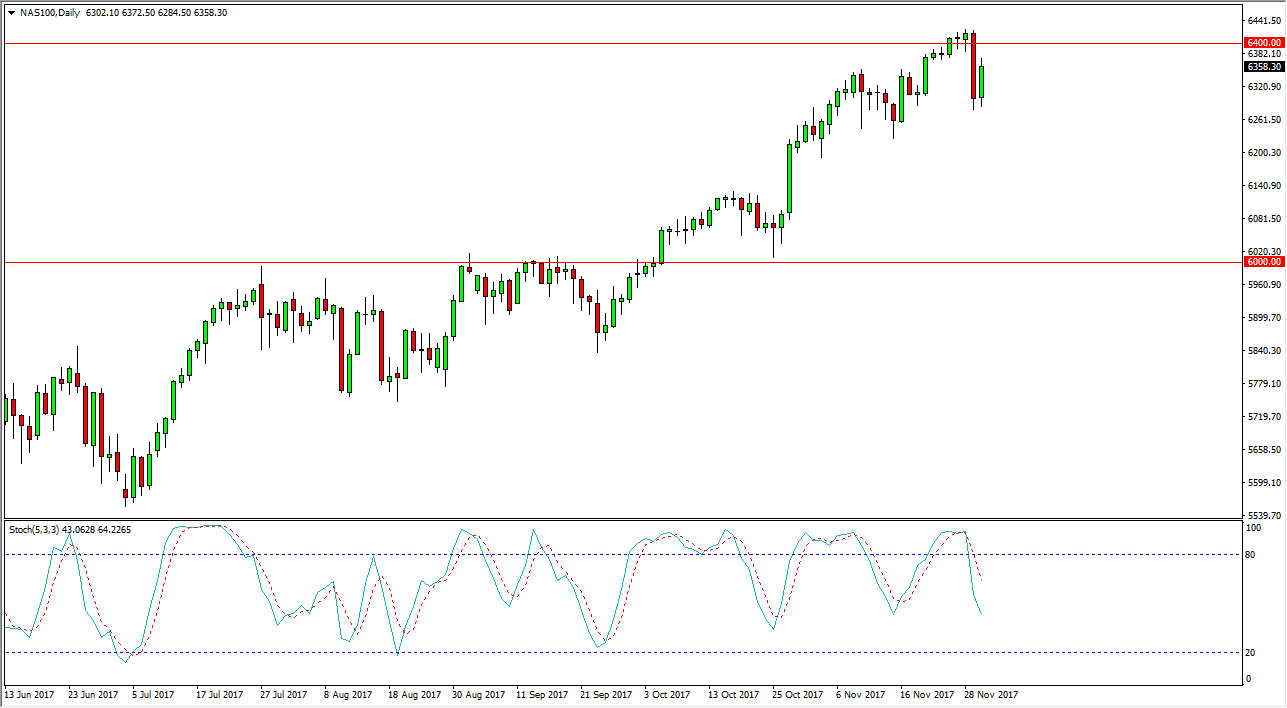Select the black 6358.30 current price marker
Image resolution: width=1287 pixels, height=708 pixels.
pyautogui.click(x=1261, y=66)
